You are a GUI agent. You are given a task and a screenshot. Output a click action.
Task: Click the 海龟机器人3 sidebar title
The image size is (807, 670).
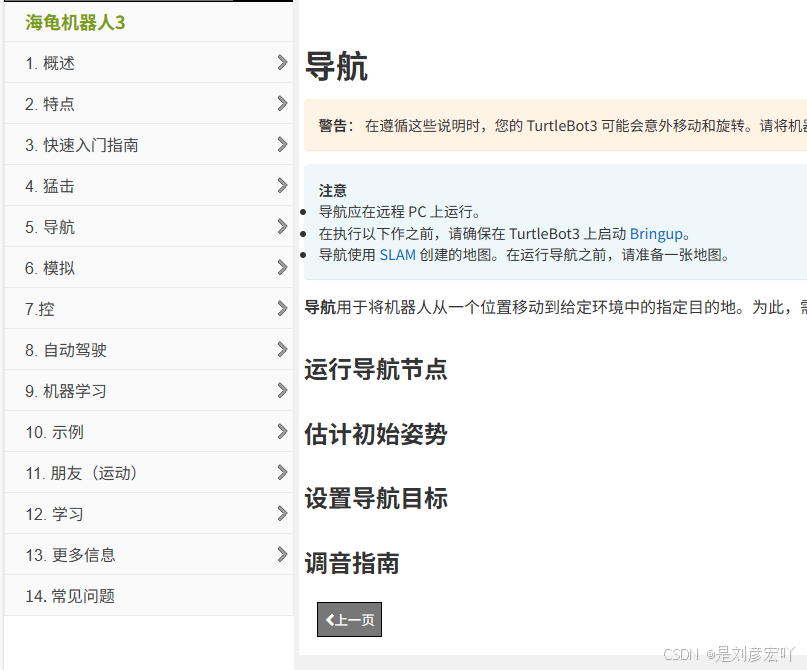click(75, 23)
